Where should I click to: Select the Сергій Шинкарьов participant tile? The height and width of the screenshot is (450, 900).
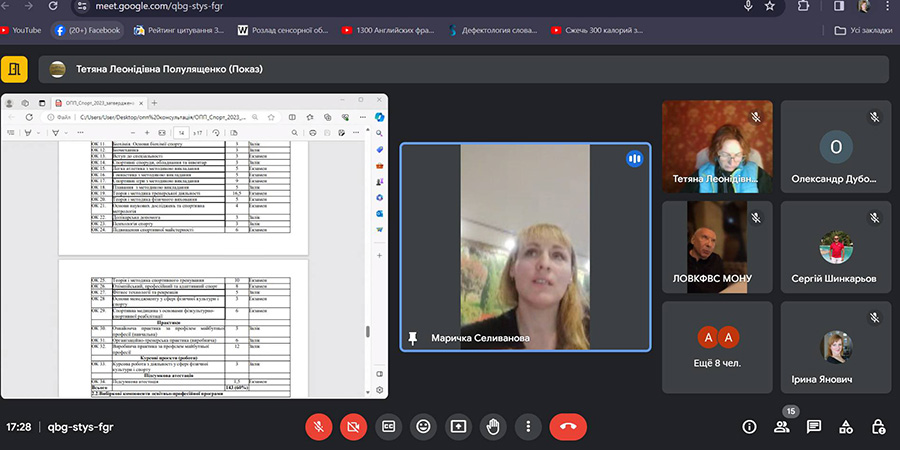836,247
